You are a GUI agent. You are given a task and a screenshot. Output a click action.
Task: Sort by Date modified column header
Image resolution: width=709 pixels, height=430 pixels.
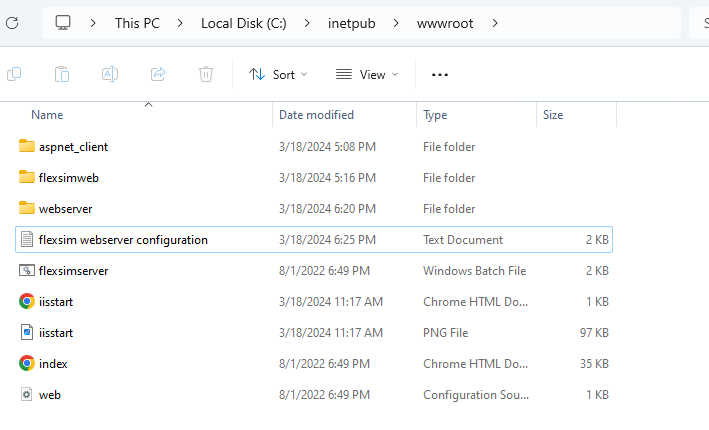[316, 115]
